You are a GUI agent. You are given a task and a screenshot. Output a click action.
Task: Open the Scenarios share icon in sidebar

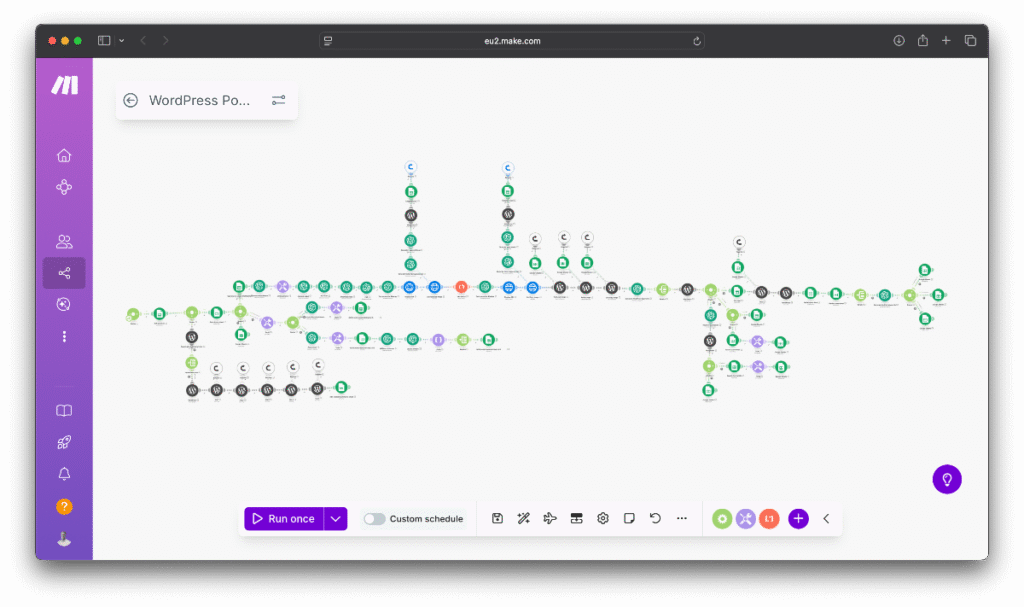point(64,273)
